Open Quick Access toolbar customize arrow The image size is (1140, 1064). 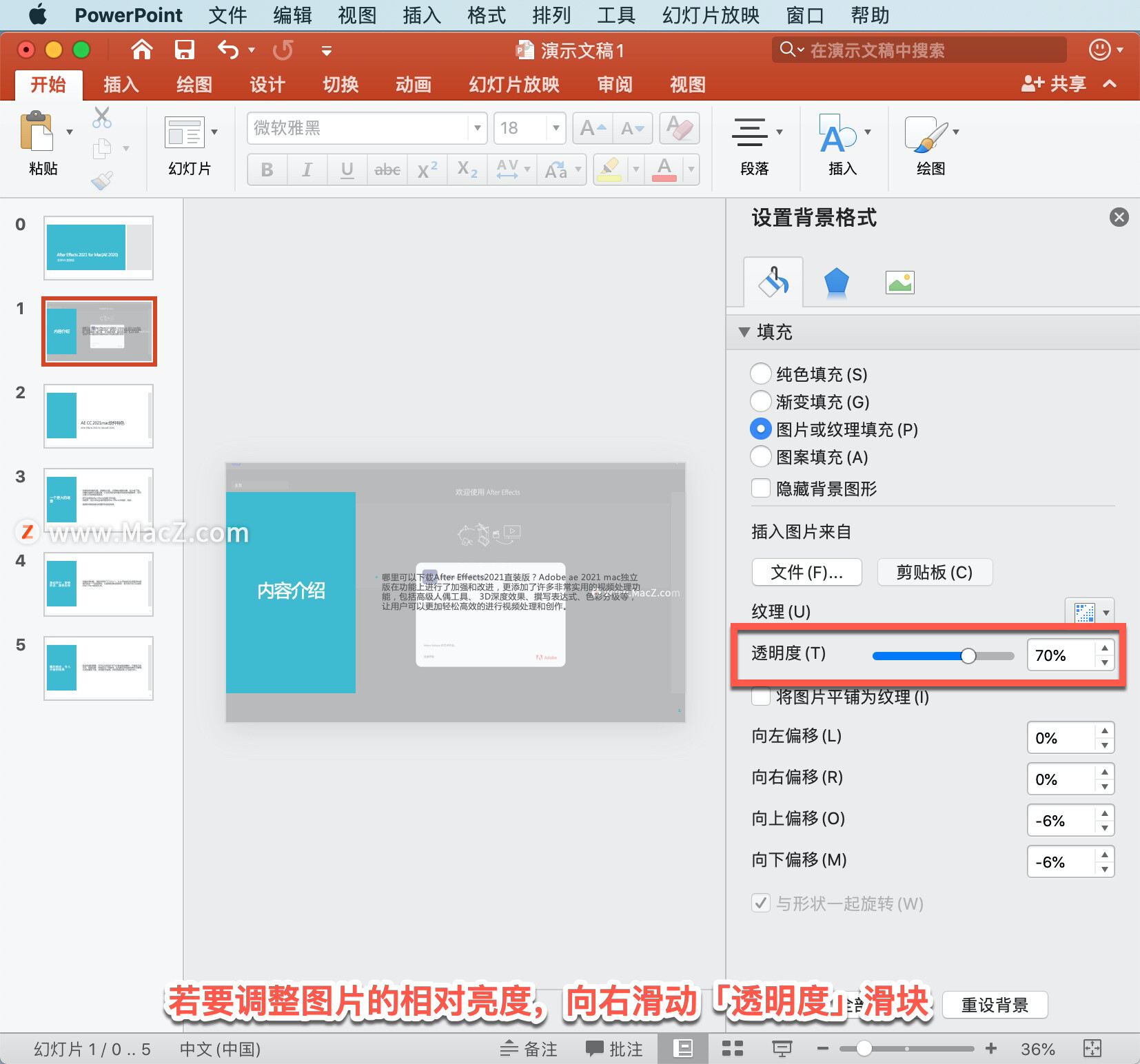tap(327, 50)
